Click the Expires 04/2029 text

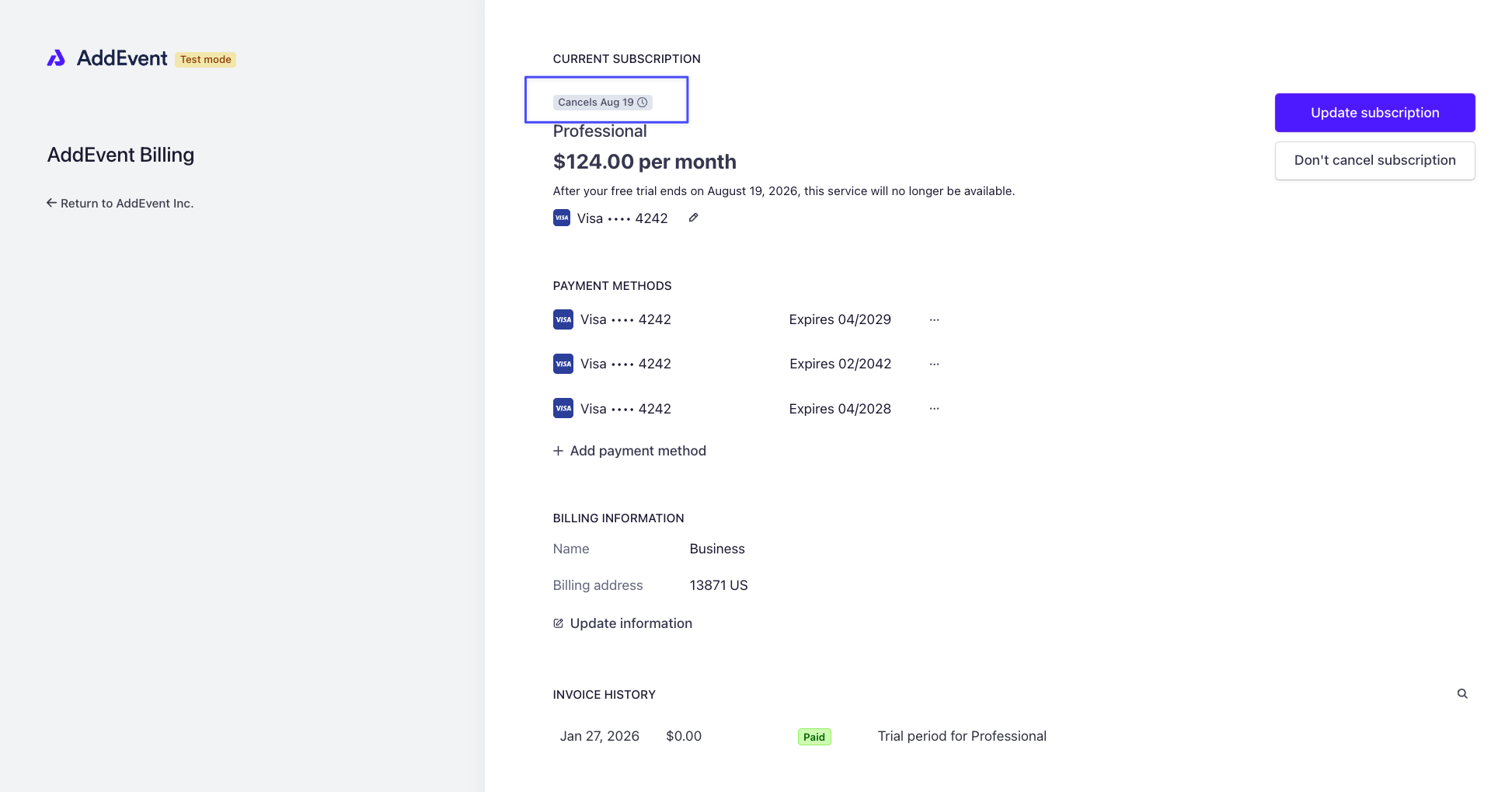(x=840, y=319)
